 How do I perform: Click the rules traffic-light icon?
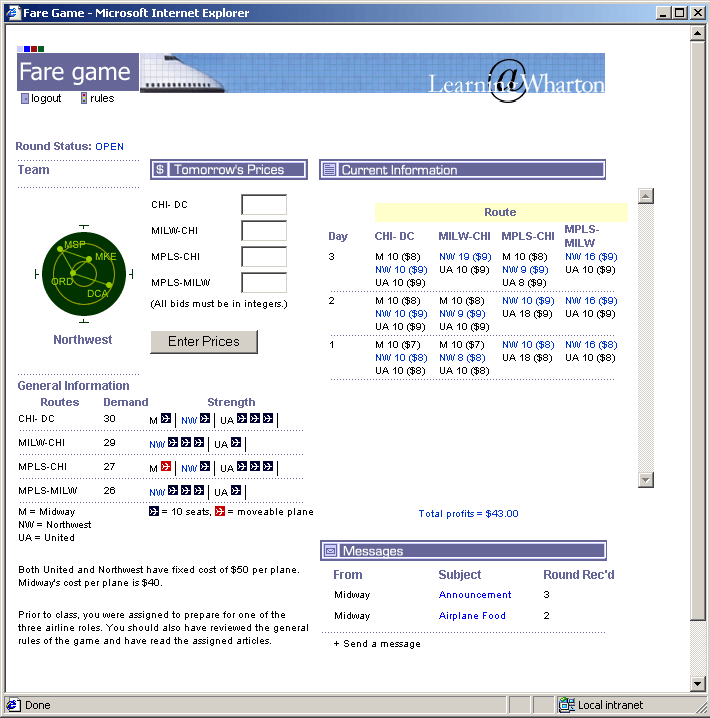84,98
